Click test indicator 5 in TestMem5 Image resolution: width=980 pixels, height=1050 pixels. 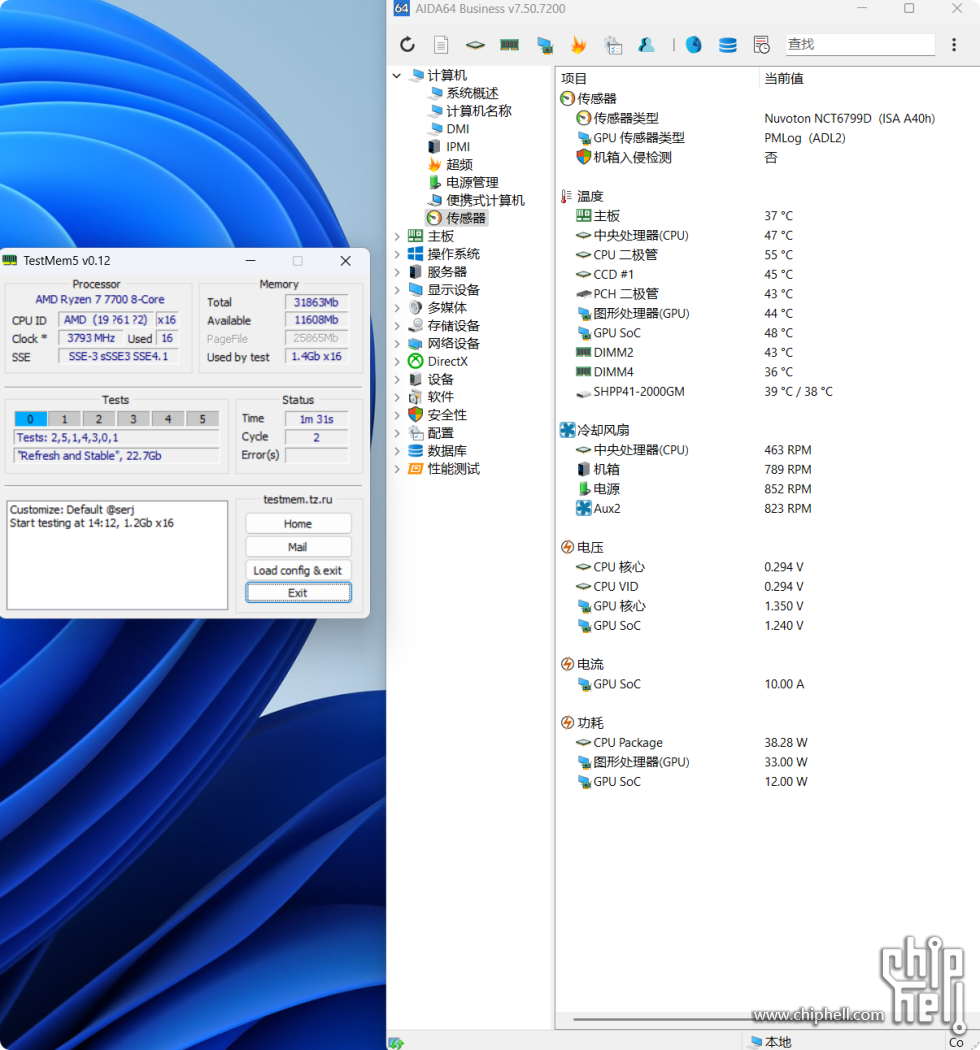pyautogui.click(x=202, y=419)
